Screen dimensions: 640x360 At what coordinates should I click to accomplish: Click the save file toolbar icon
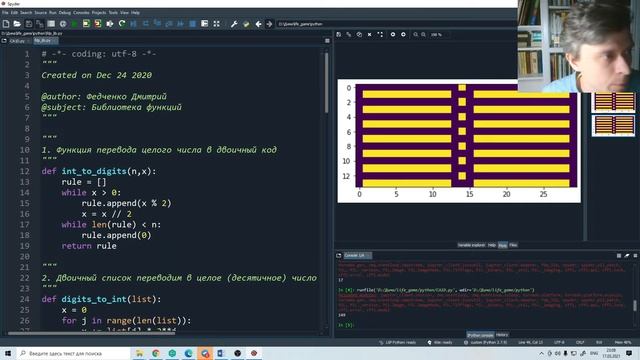[x=29, y=24]
